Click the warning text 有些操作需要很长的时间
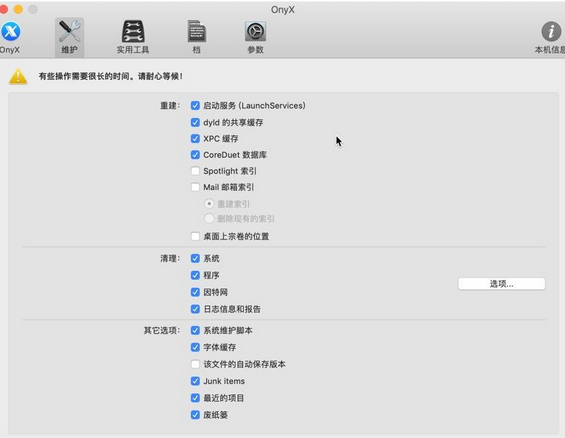The width and height of the screenshot is (565, 438). click(x=111, y=76)
